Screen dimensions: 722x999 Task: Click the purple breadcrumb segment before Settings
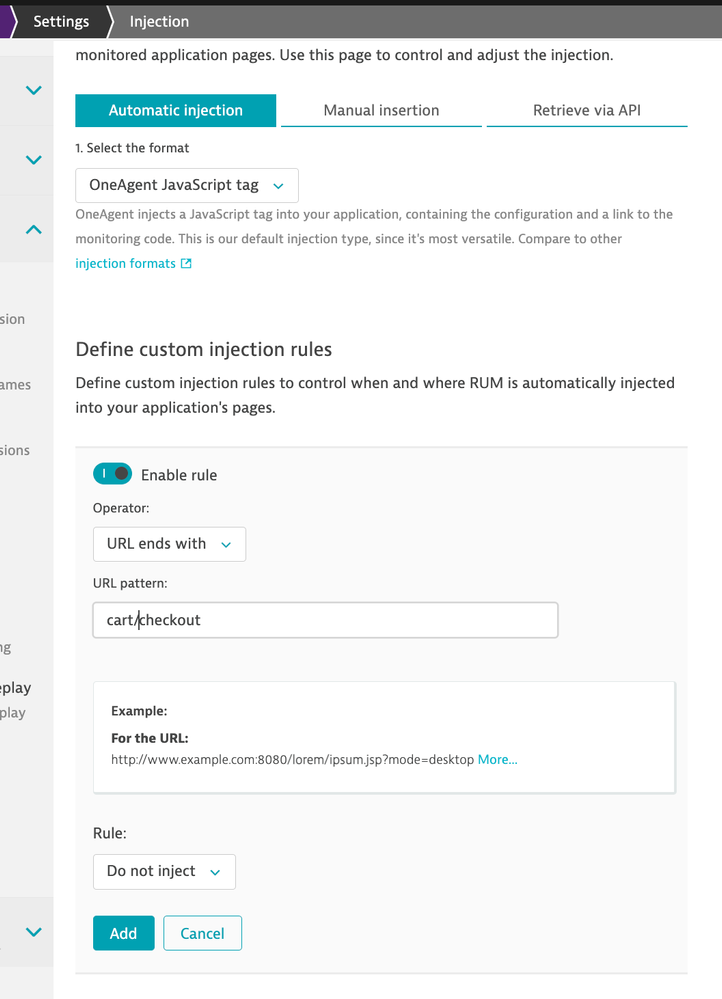(6, 21)
